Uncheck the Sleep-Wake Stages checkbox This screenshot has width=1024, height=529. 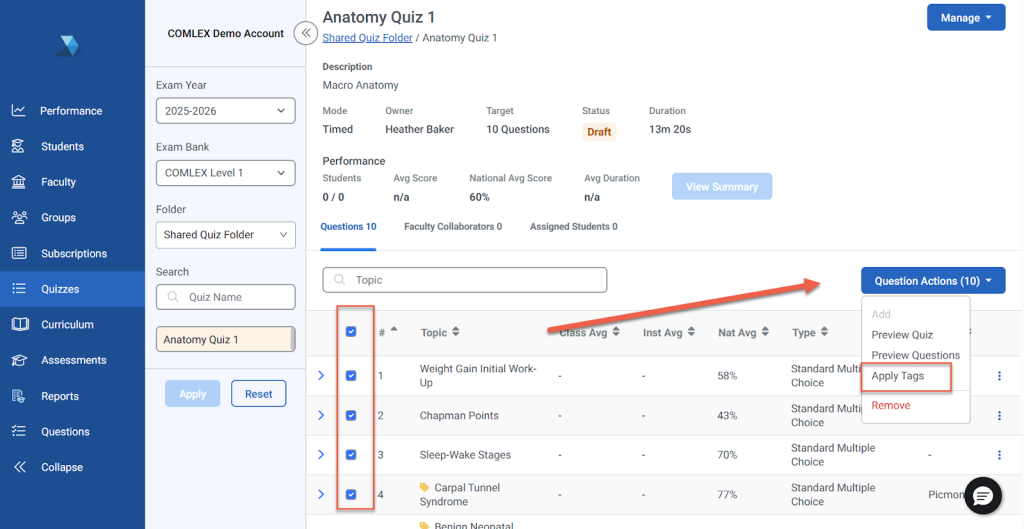pos(351,455)
